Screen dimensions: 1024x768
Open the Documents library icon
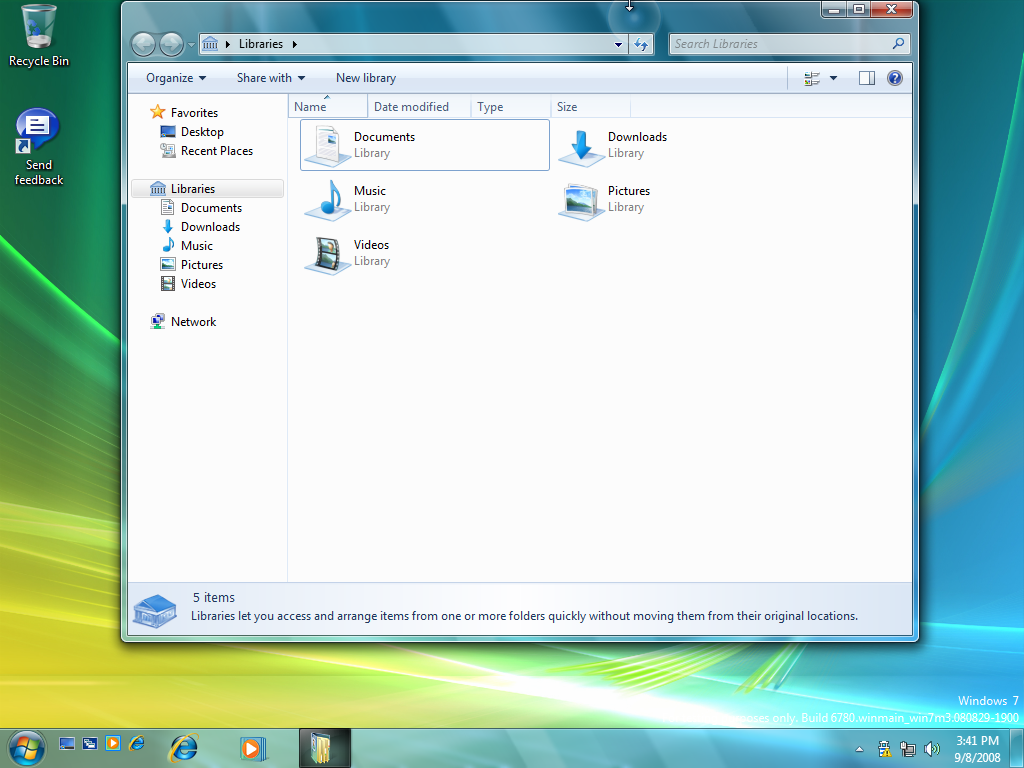(327, 145)
